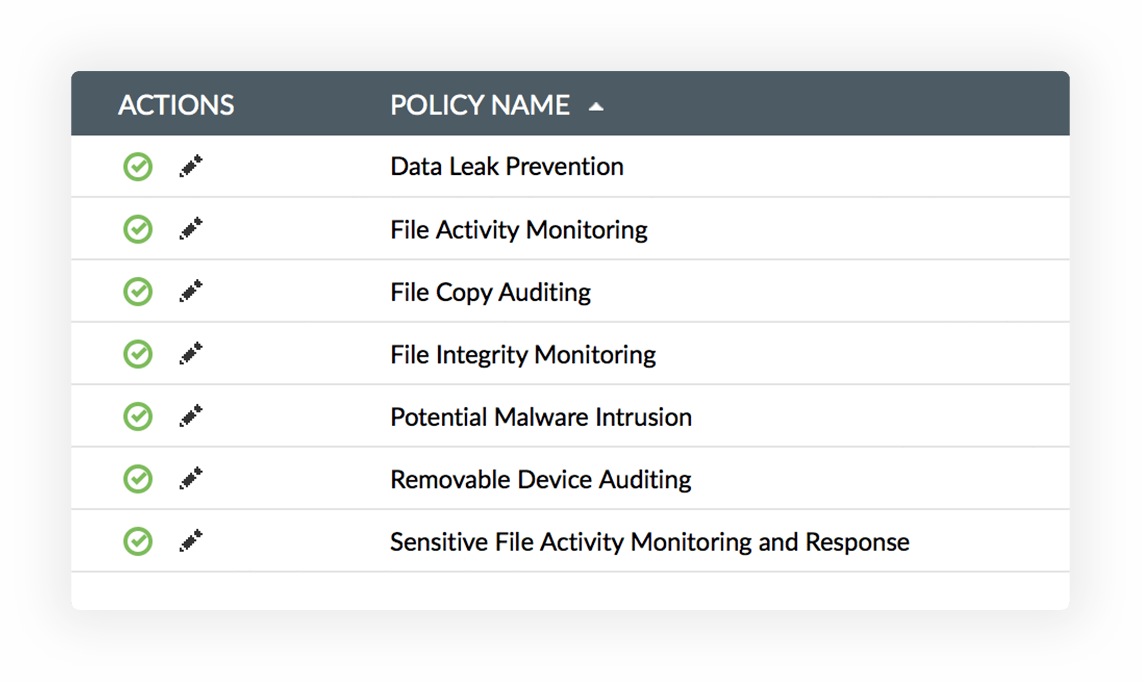
Task: Select the Potential Malware Intrusion policy name
Action: 541,417
